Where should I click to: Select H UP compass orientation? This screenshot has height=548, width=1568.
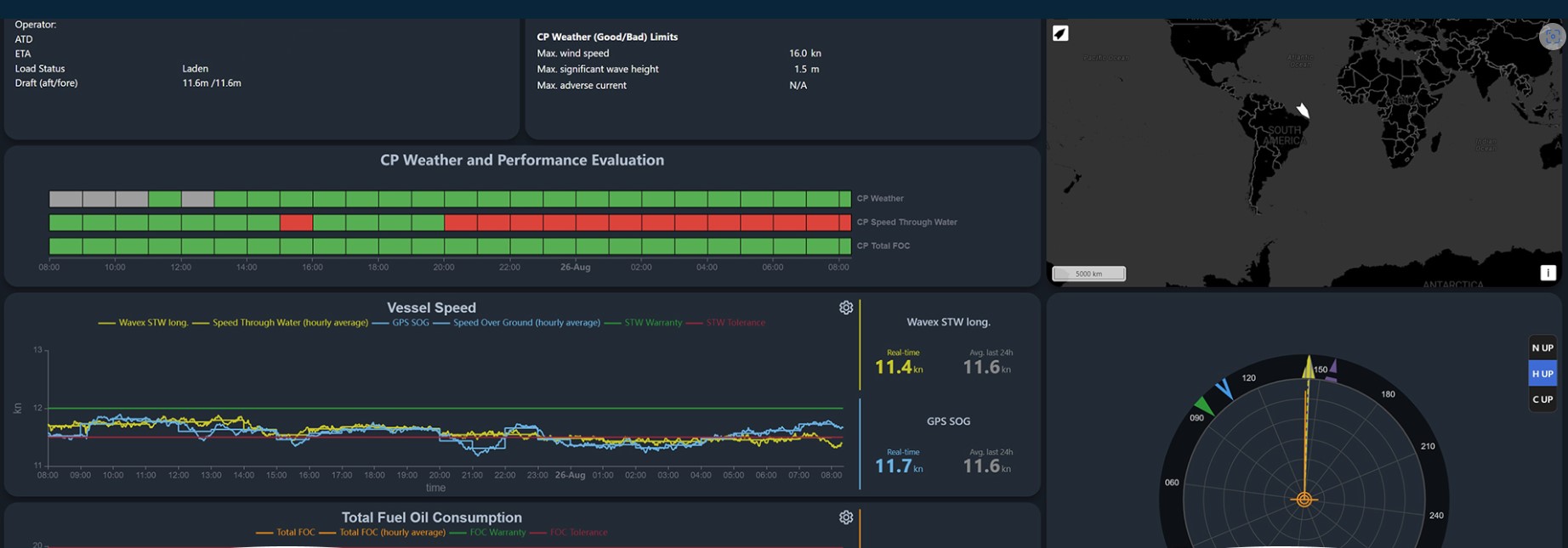point(1542,374)
